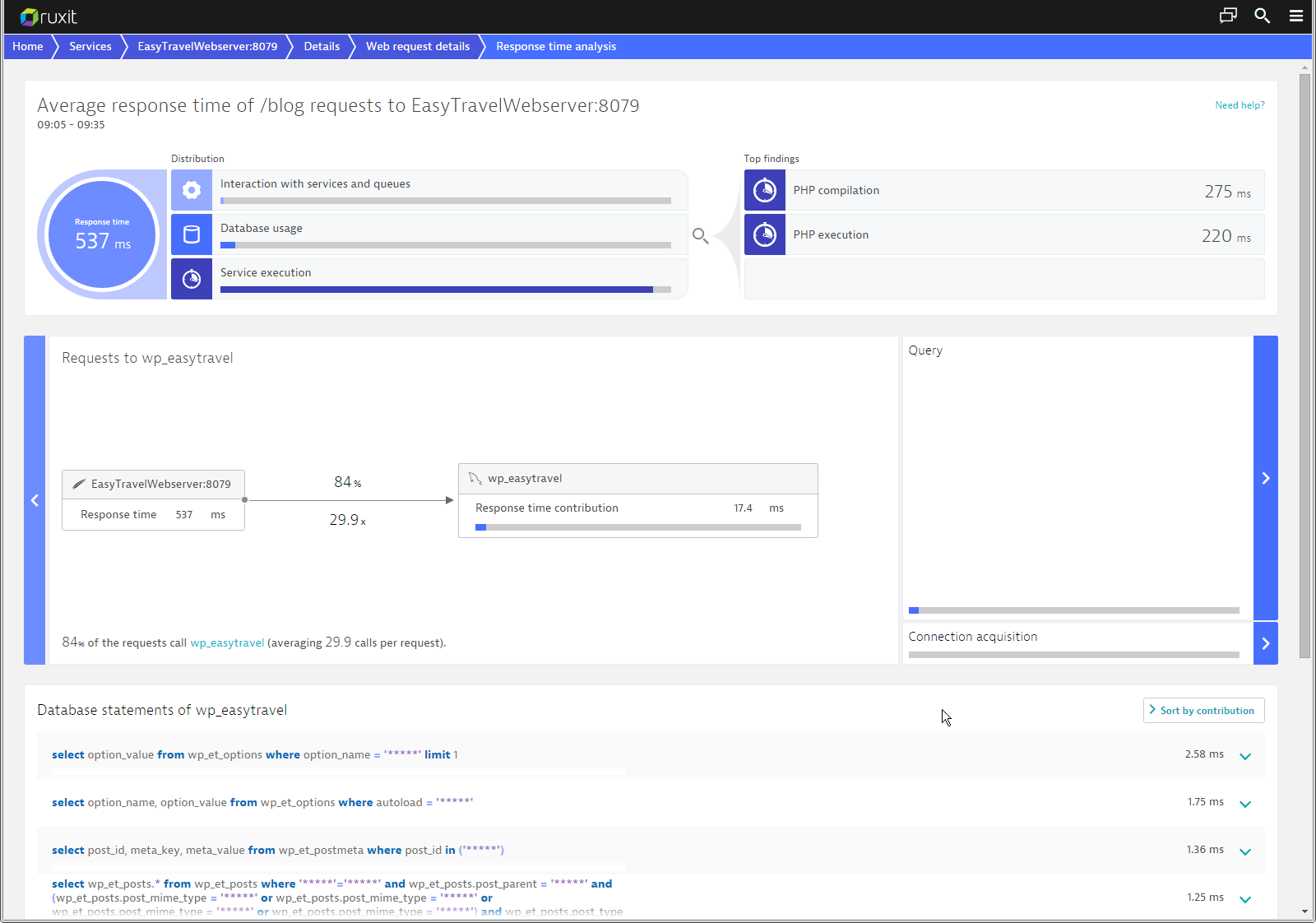1316x923 pixels.
Task: Open the PHP compilation finding
Action: coord(1004,190)
